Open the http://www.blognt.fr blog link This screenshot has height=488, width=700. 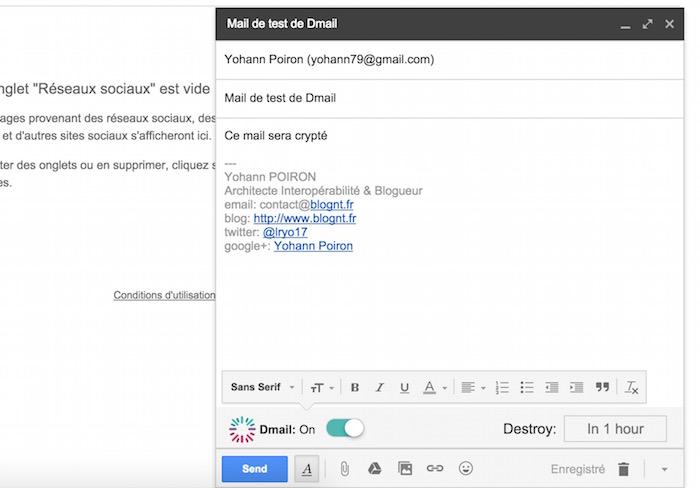click(304, 218)
